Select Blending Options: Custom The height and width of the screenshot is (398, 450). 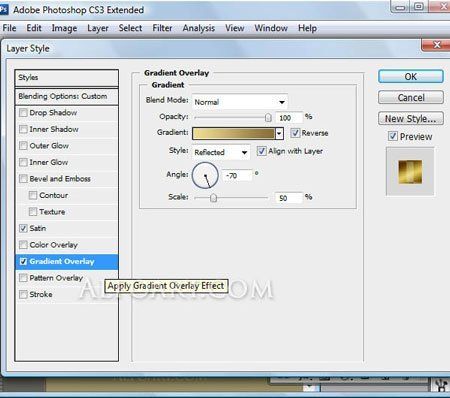click(67, 97)
